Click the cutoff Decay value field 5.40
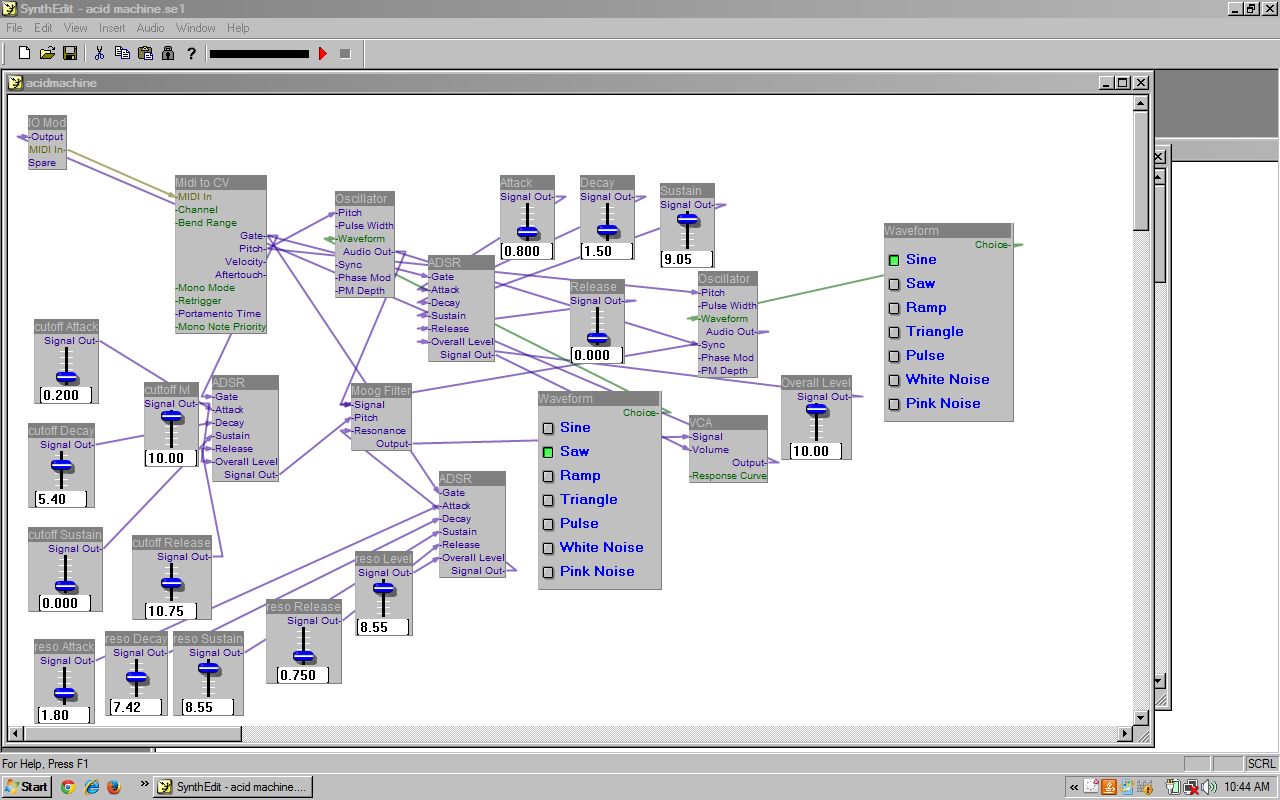This screenshot has width=1280, height=800. pyautogui.click(x=62, y=499)
